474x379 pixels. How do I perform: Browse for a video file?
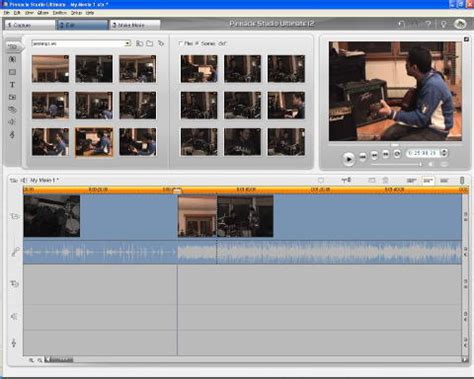[x=140, y=43]
